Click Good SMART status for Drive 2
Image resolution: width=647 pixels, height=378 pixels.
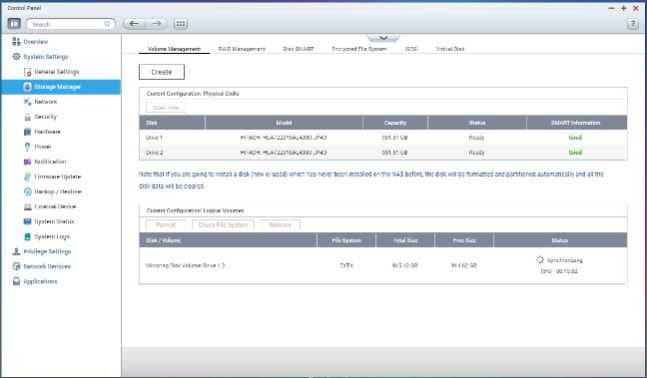[x=575, y=152]
